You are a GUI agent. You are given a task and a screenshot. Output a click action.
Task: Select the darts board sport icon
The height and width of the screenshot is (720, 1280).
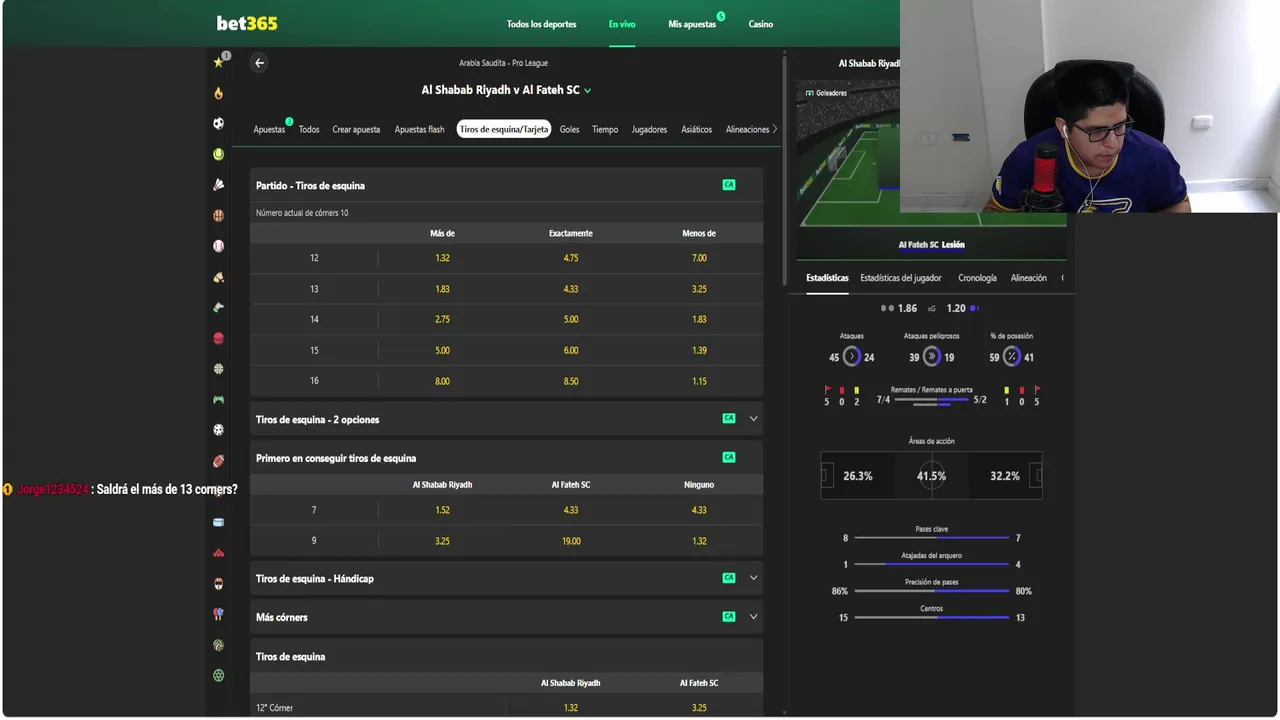point(218,368)
